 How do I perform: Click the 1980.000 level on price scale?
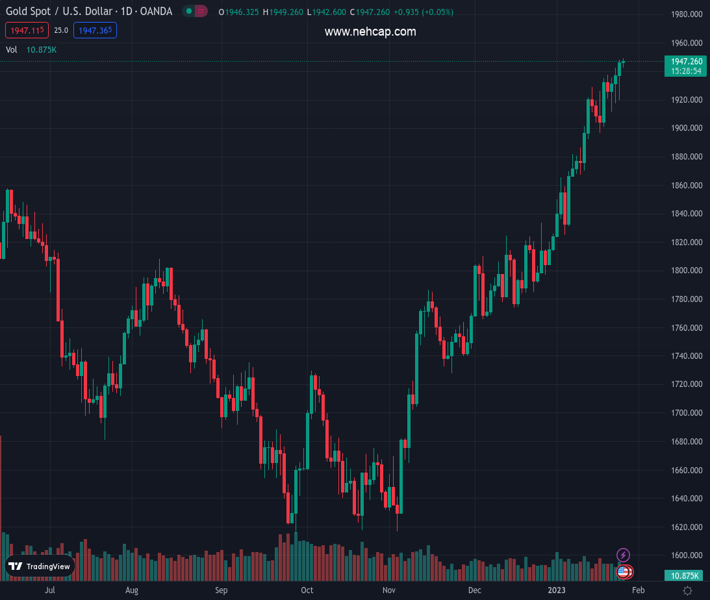click(686, 15)
